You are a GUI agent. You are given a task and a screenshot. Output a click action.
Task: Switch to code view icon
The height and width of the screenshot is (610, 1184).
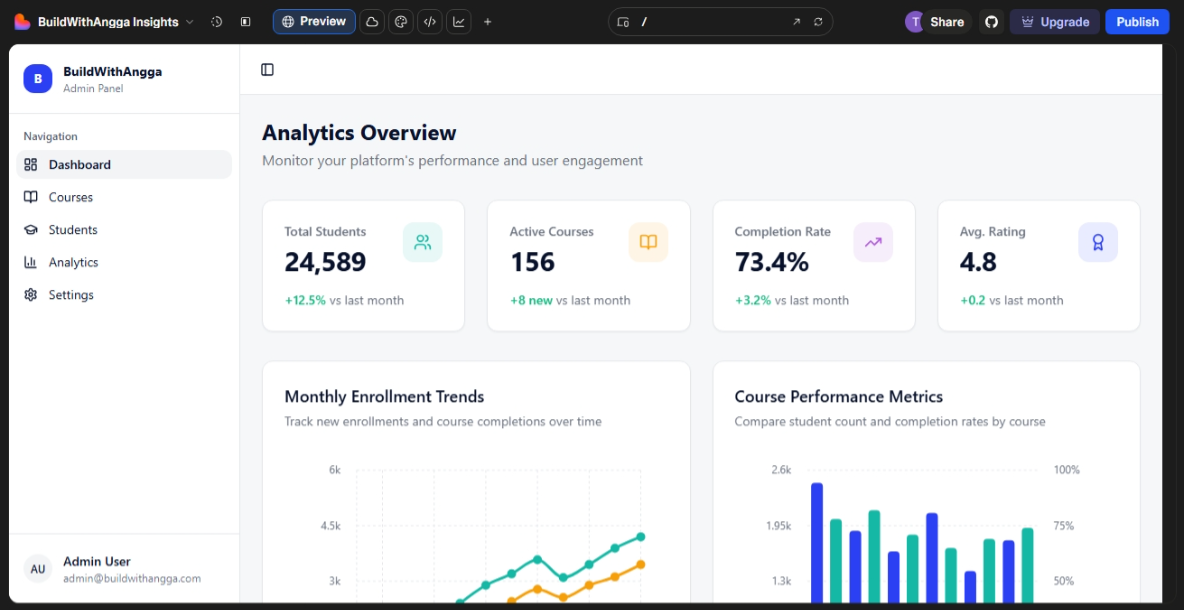[x=429, y=22]
